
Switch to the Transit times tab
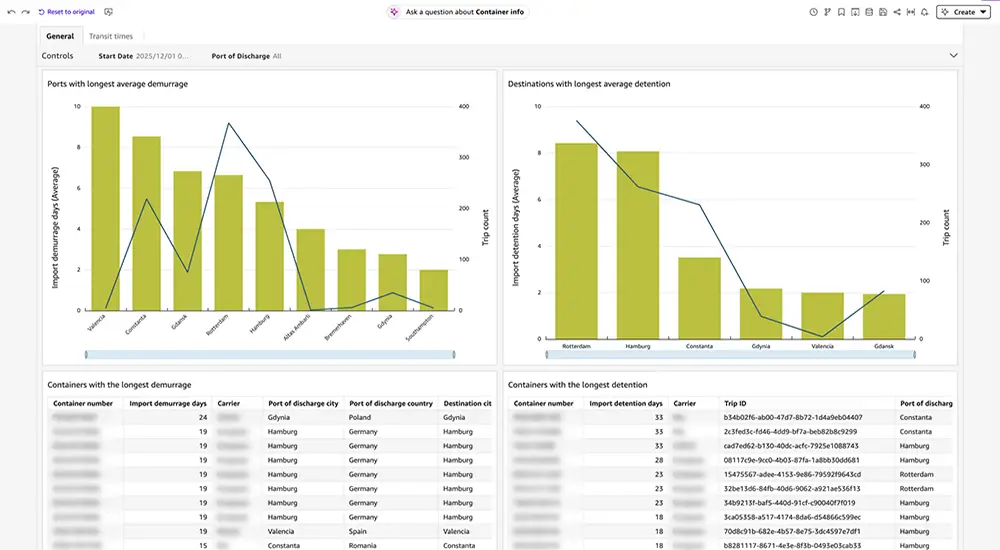point(110,36)
